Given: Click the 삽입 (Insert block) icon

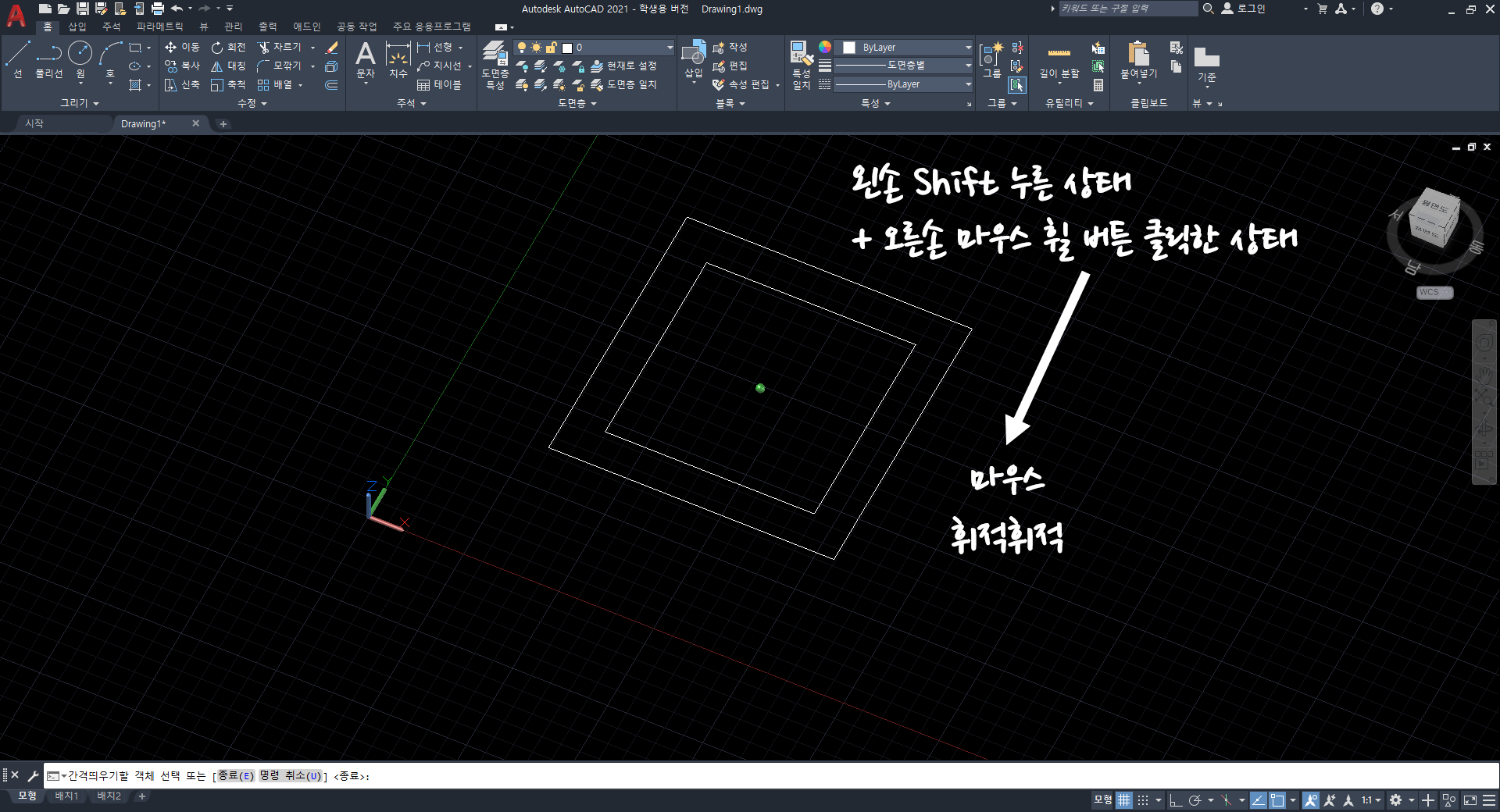Looking at the screenshot, I should point(694,59).
